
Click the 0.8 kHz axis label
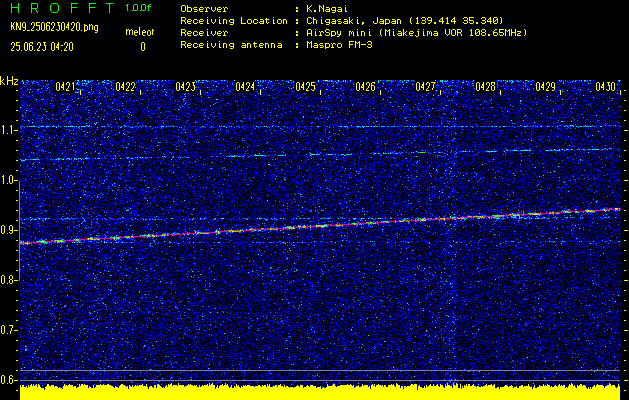coord(7,280)
